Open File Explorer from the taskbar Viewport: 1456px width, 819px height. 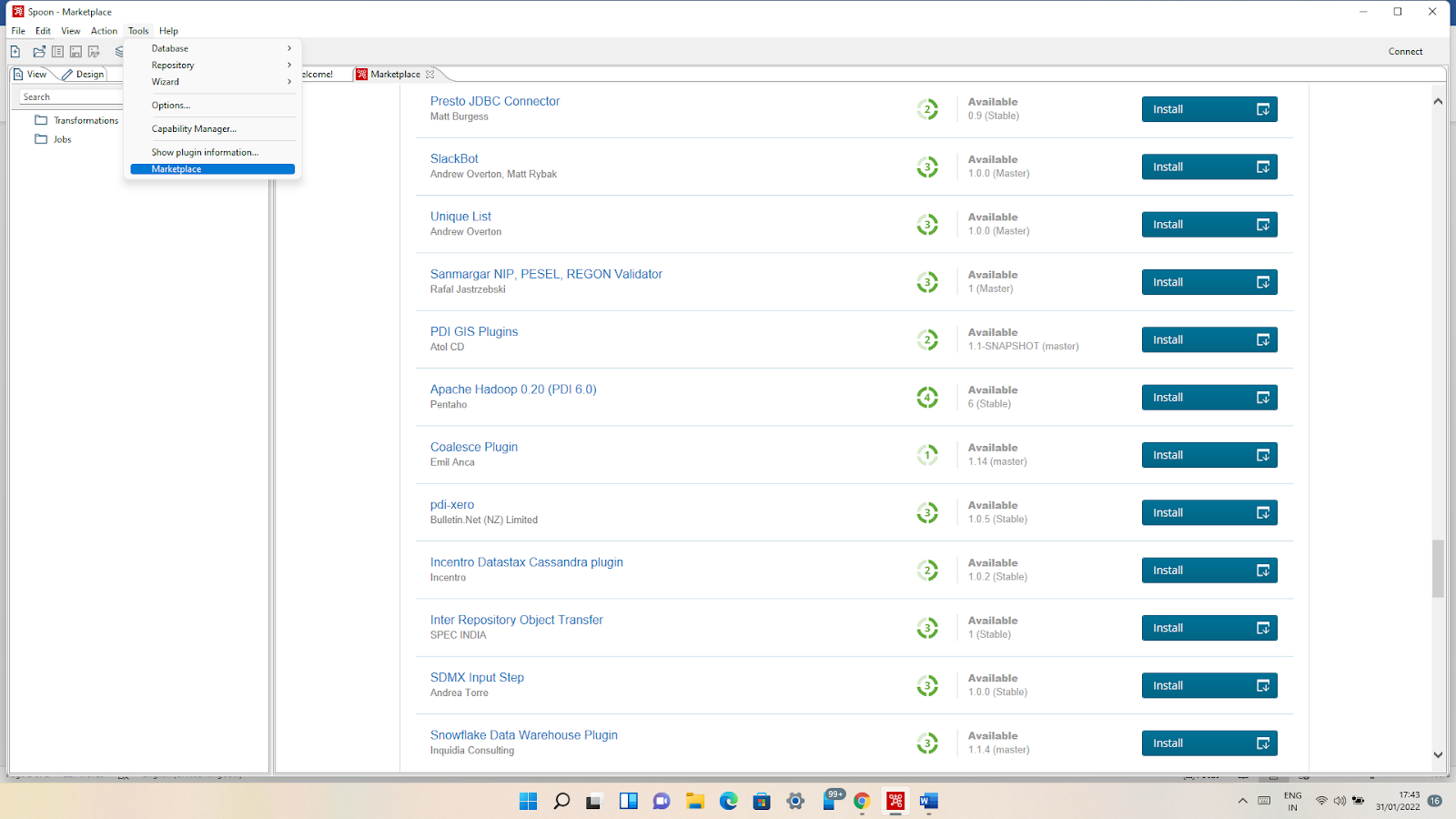tap(695, 801)
